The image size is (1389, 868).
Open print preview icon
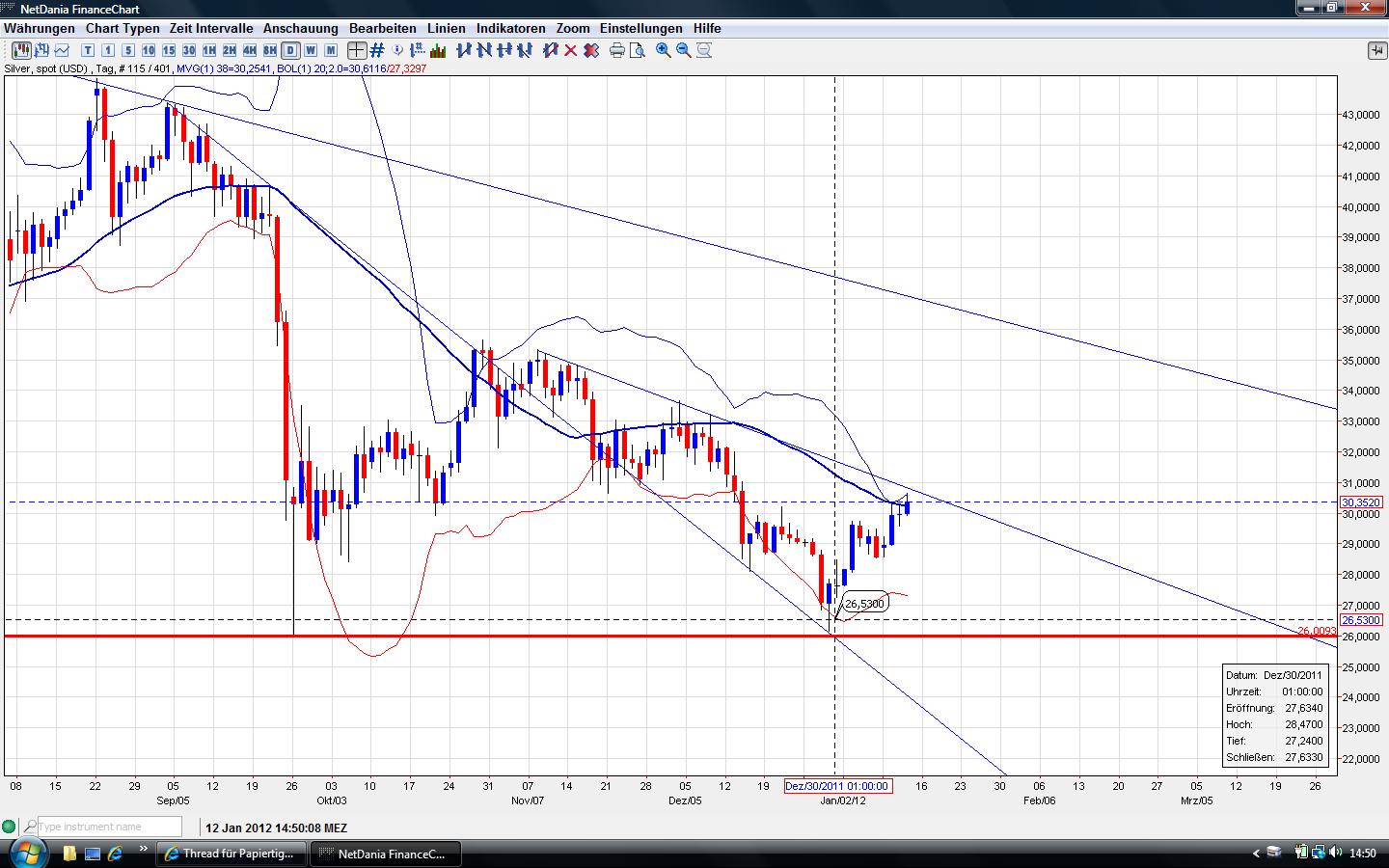pyautogui.click(x=637, y=50)
